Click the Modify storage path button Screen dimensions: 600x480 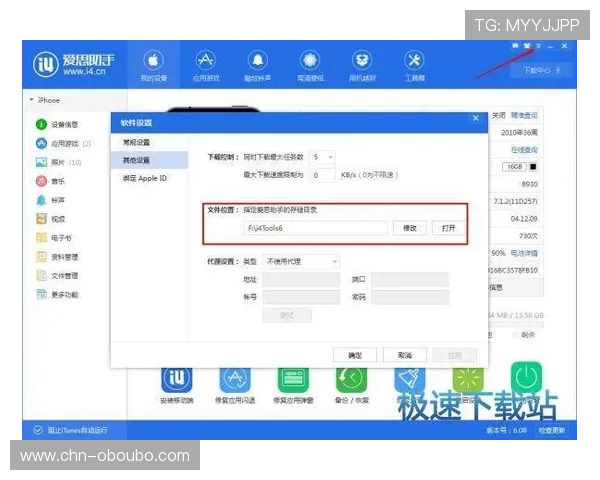pos(409,228)
